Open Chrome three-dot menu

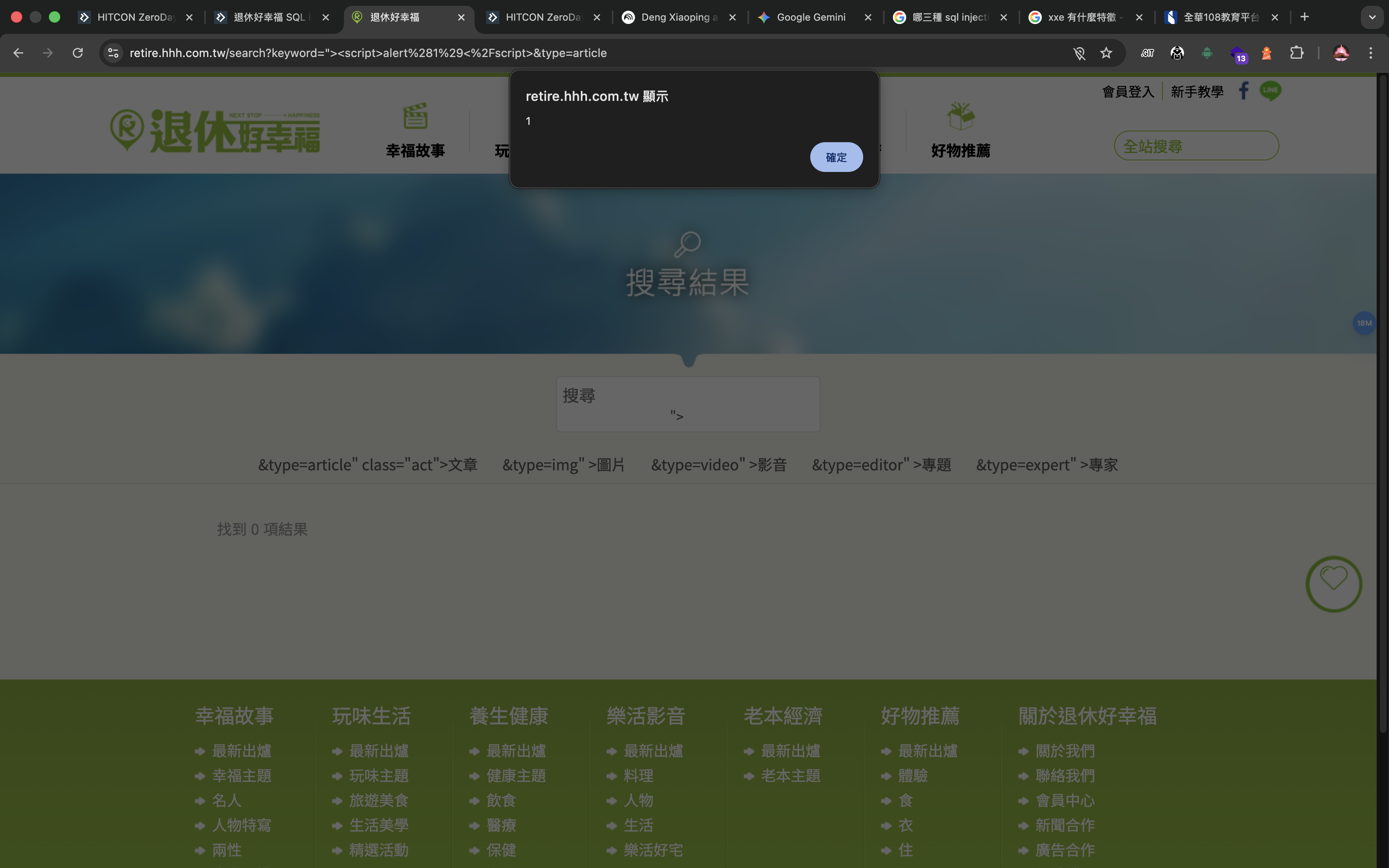[x=1371, y=53]
